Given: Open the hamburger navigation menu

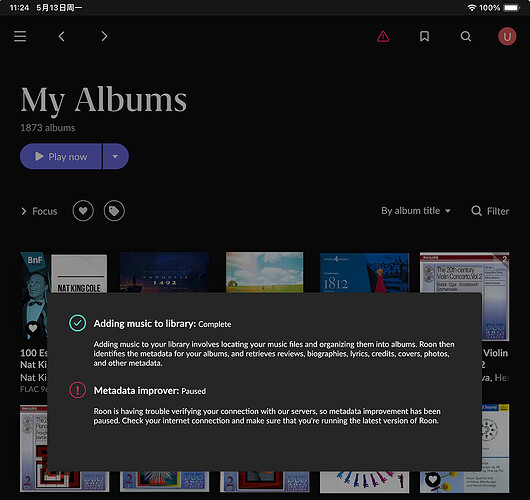Looking at the screenshot, I should coord(20,36).
